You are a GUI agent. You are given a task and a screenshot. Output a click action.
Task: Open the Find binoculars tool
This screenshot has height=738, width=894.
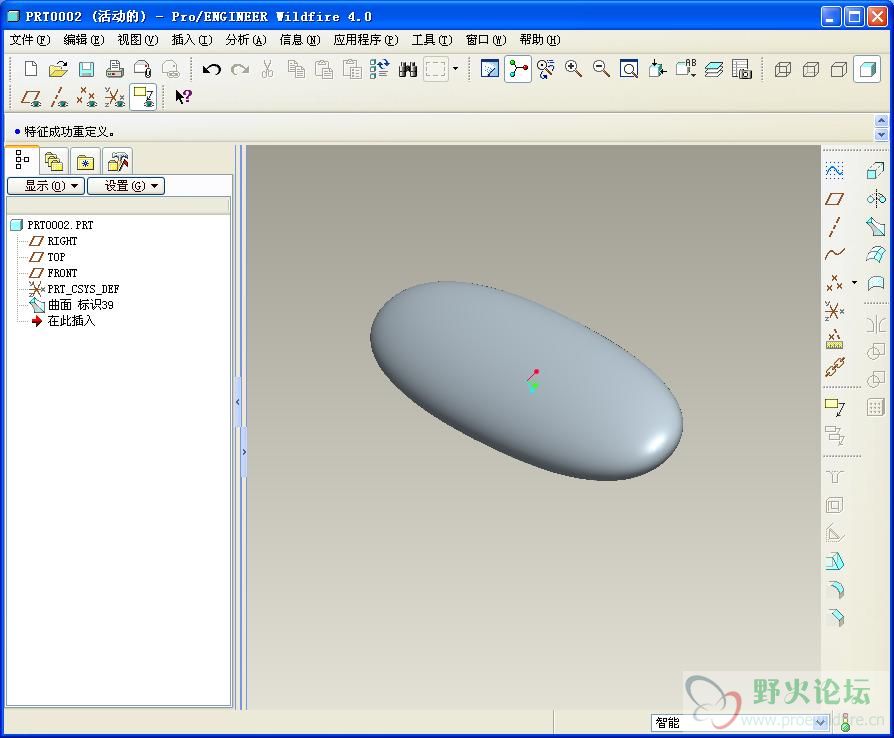coord(407,70)
